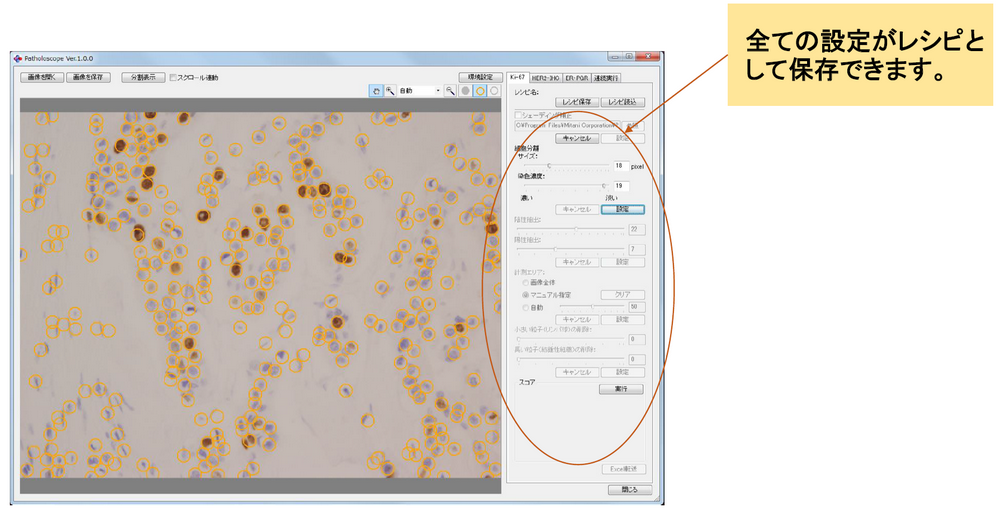Click the Excel出力 button
1004x512 pixels.
624,469
